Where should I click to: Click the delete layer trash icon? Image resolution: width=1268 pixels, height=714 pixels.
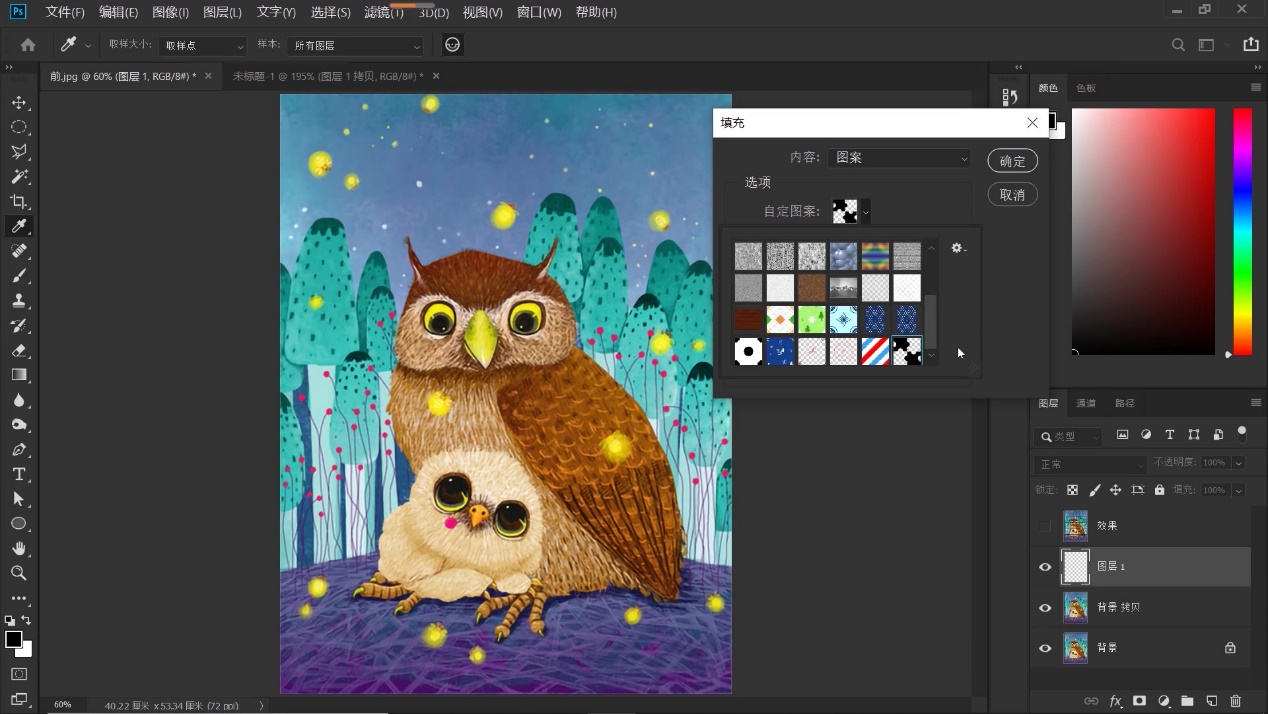point(1236,701)
